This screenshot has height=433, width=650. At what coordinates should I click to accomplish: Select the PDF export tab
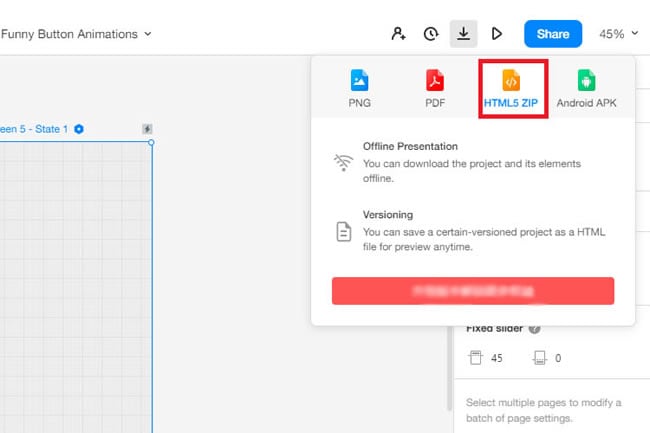pyautogui.click(x=435, y=89)
